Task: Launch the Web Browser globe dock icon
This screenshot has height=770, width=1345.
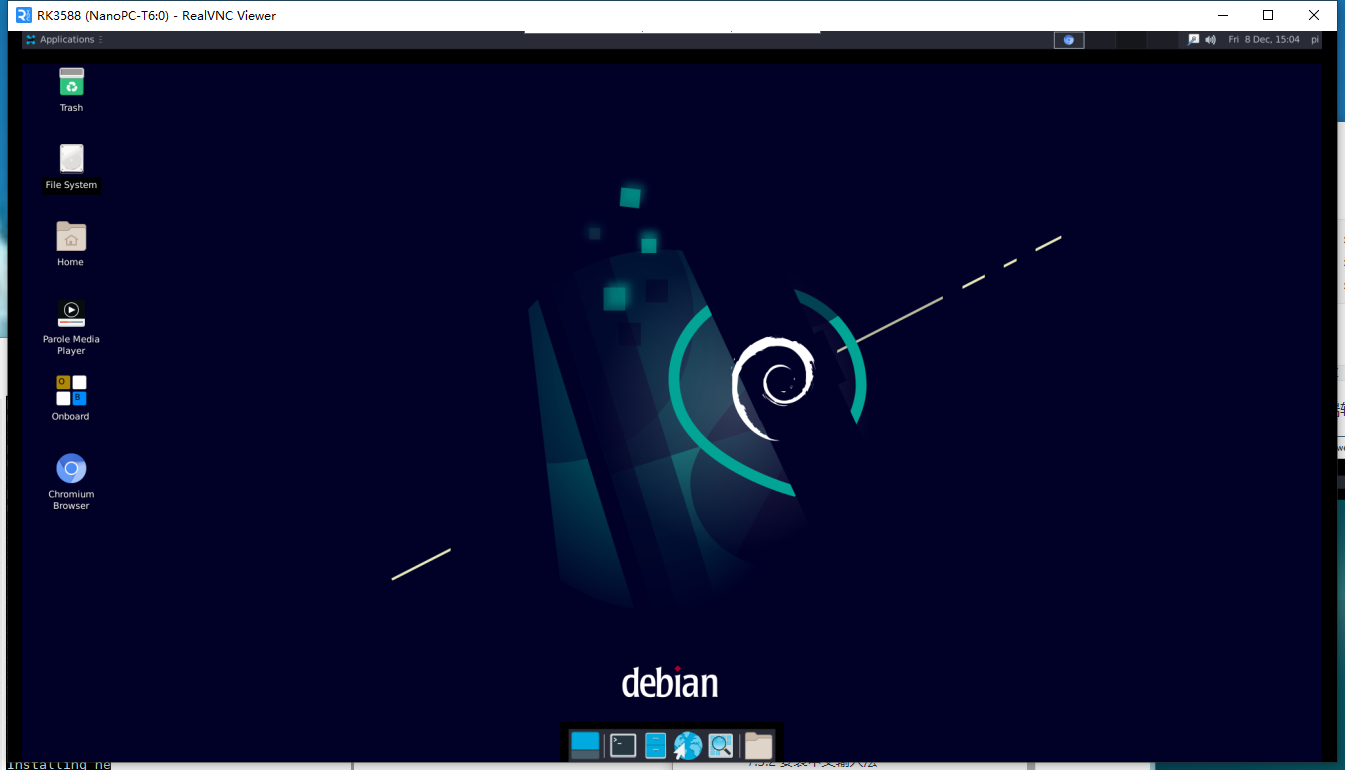Action: [x=687, y=745]
